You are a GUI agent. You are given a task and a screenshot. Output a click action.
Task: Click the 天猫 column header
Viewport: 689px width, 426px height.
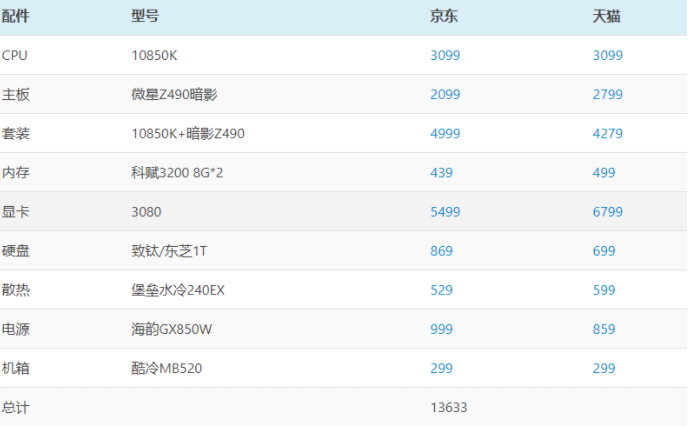pyautogui.click(x=607, y=17)
